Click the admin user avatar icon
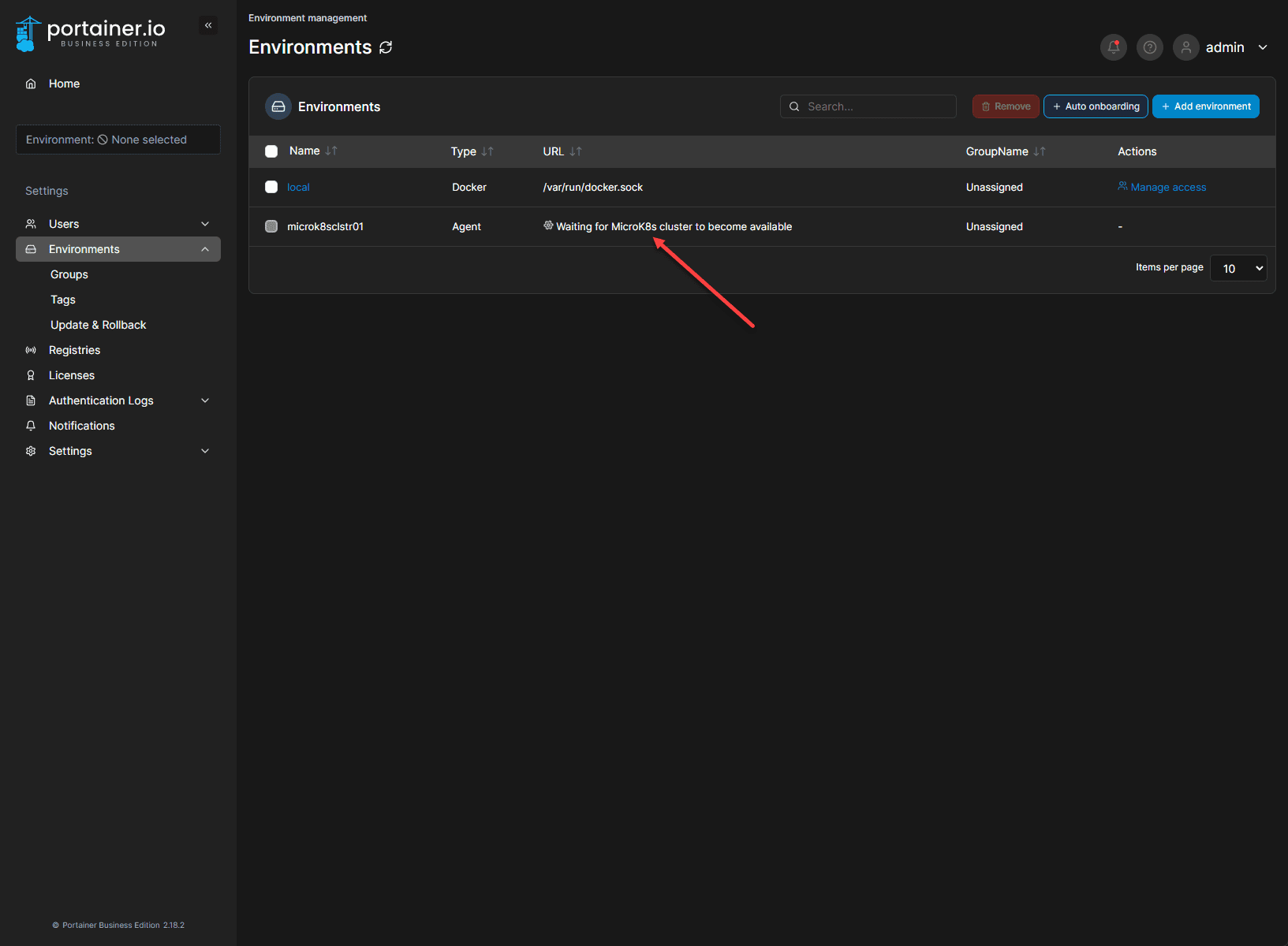The width and height of the screenshot is (1288, 946). [x=1185, y=47]
